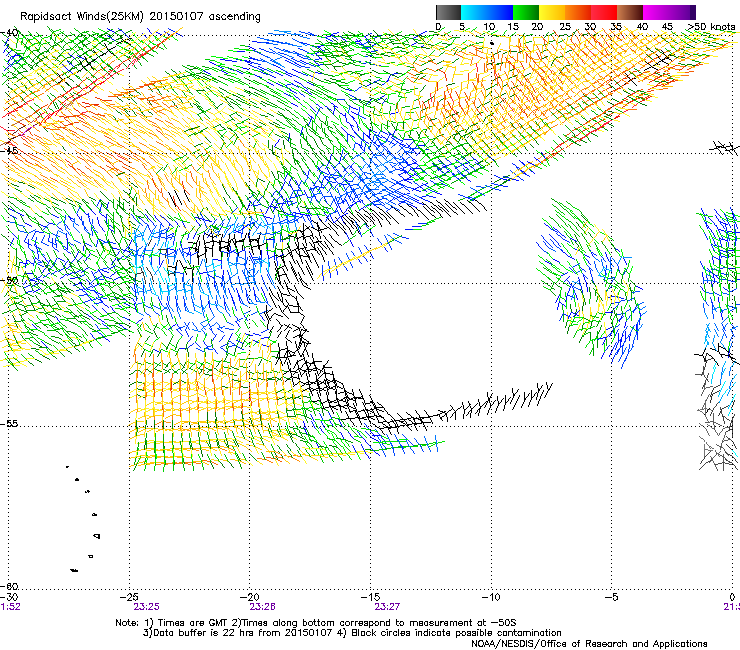Click the longitude axis label '-30'
The width and height of the screenshot is (740, 650).
[x=9, y=597]
